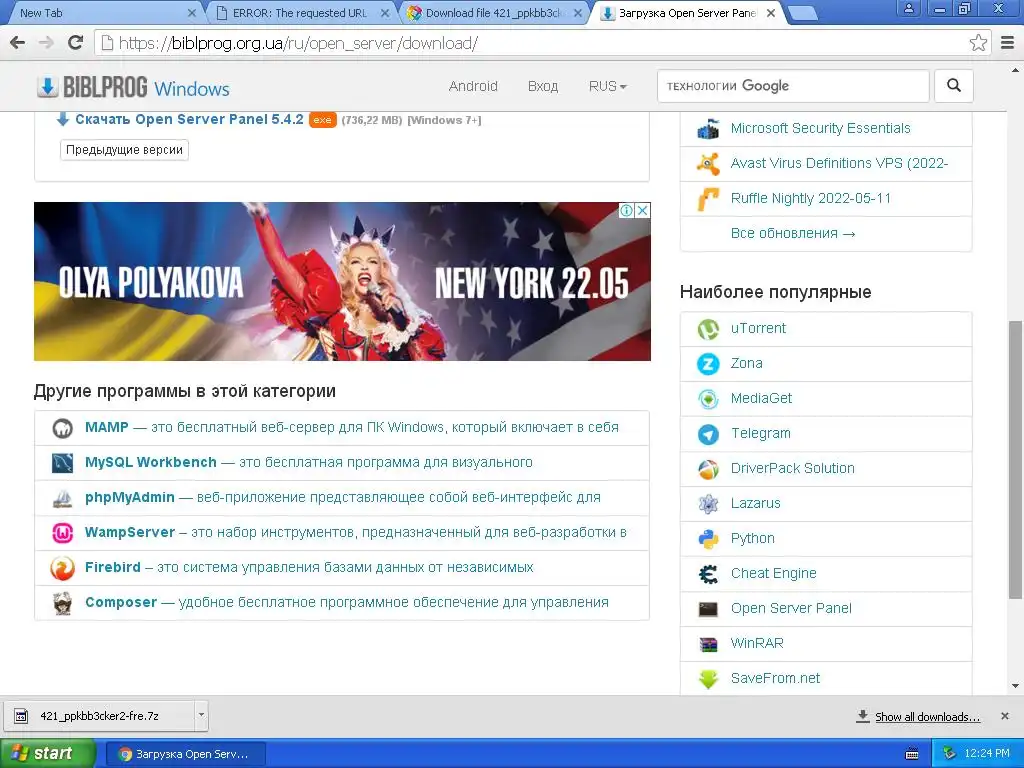Open the Все обновления link
Image resolution: width=1024 pixels, height=768 pixels.
point(793,233)
